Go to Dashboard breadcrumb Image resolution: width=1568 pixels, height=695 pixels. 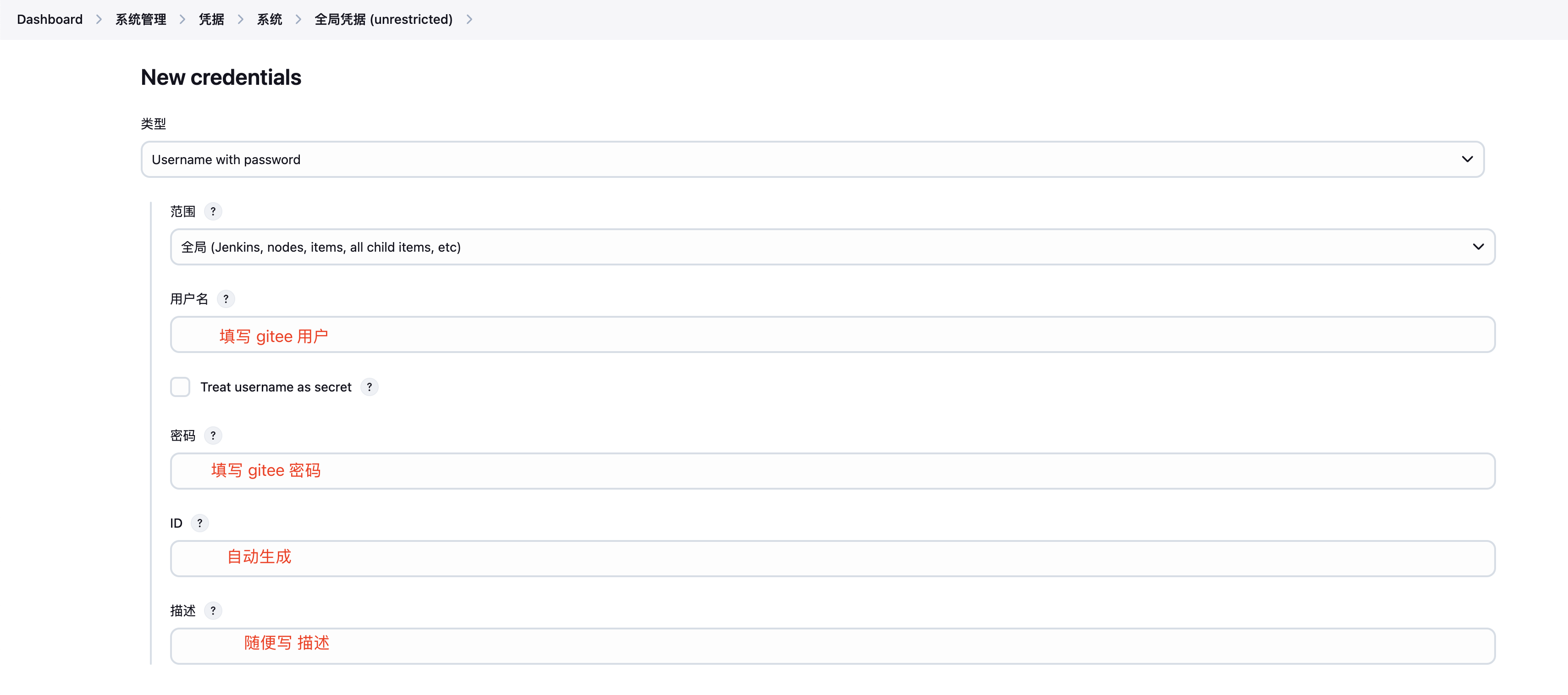(50, 19)
